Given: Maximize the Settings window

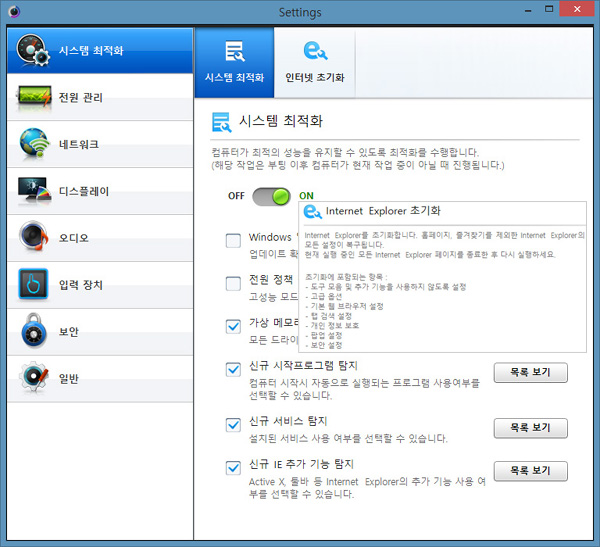Looking at the screenshot, I should tap(549, 10).
